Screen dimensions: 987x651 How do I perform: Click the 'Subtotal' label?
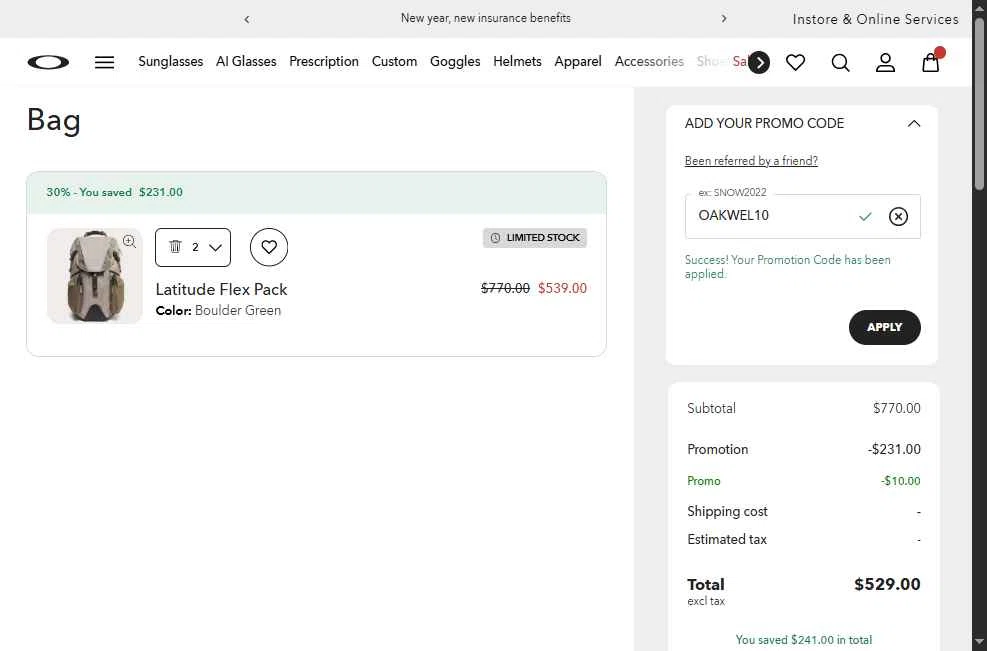(x=711, y=408)
